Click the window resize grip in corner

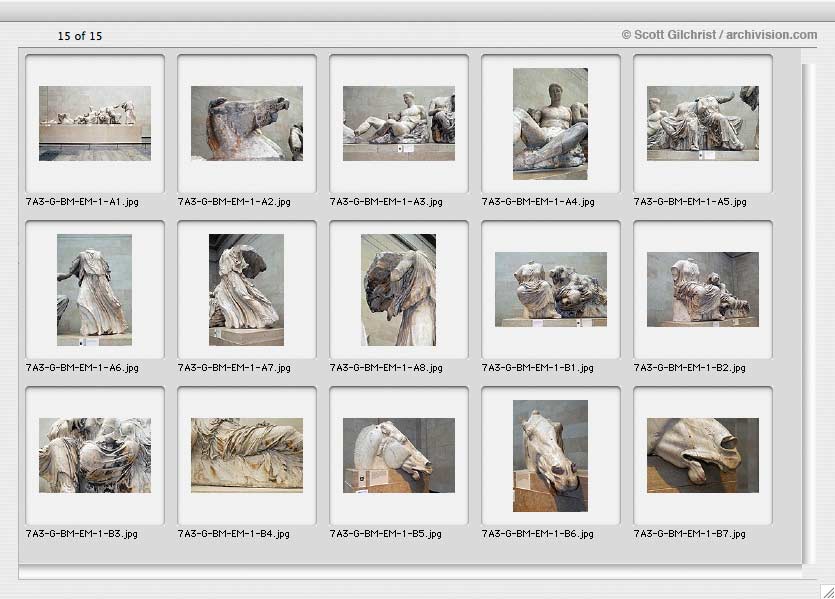828,592
